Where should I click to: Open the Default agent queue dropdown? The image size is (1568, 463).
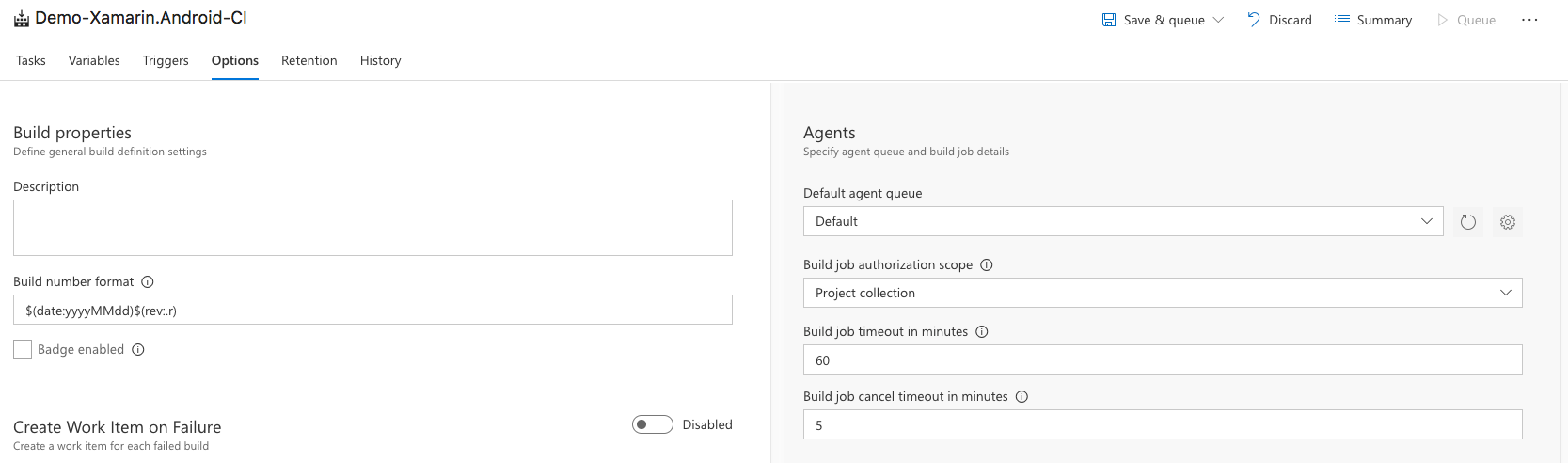coord(1123,221)
